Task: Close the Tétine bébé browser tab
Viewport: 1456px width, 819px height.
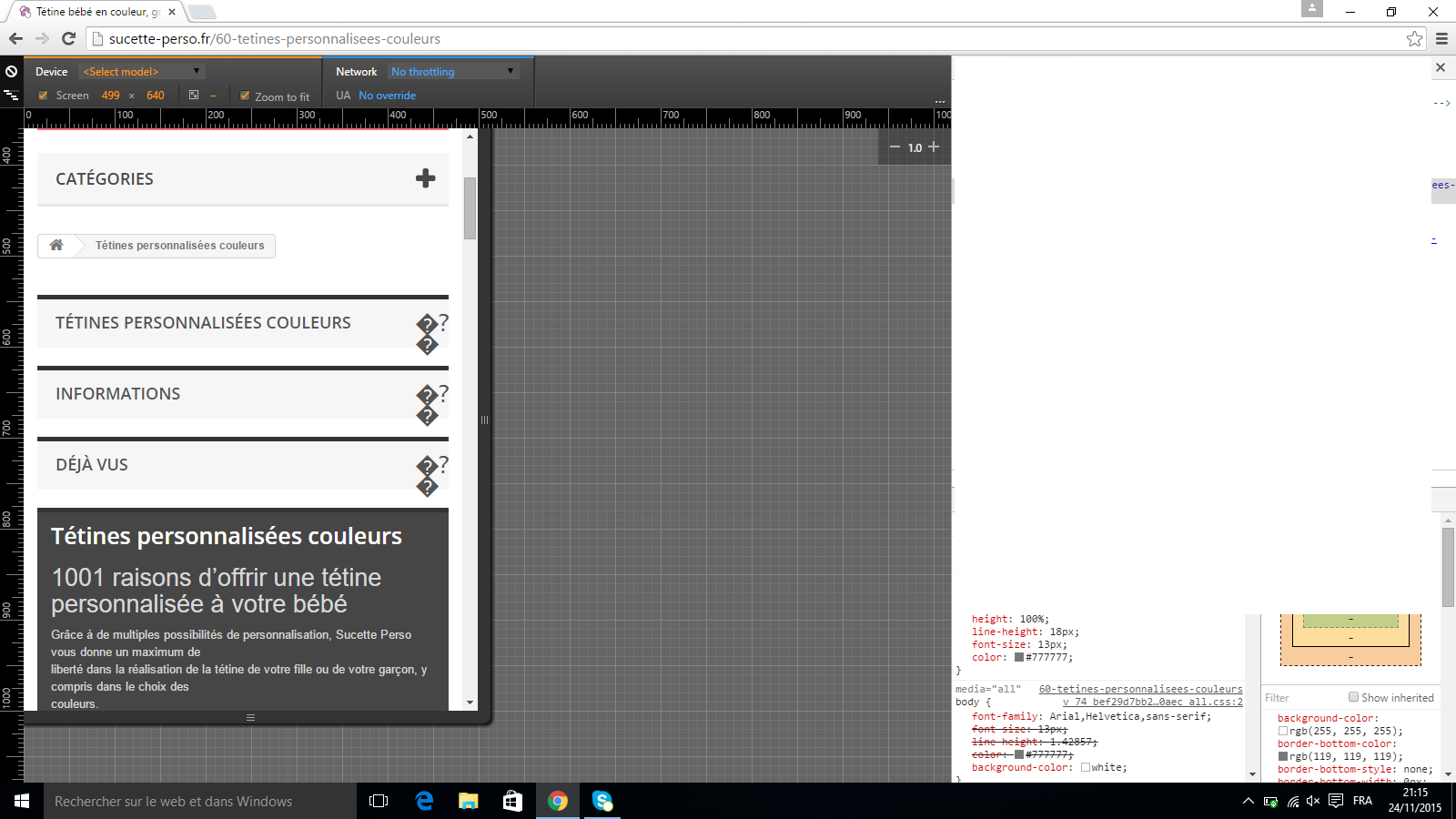Action: [x=172, y=12]
